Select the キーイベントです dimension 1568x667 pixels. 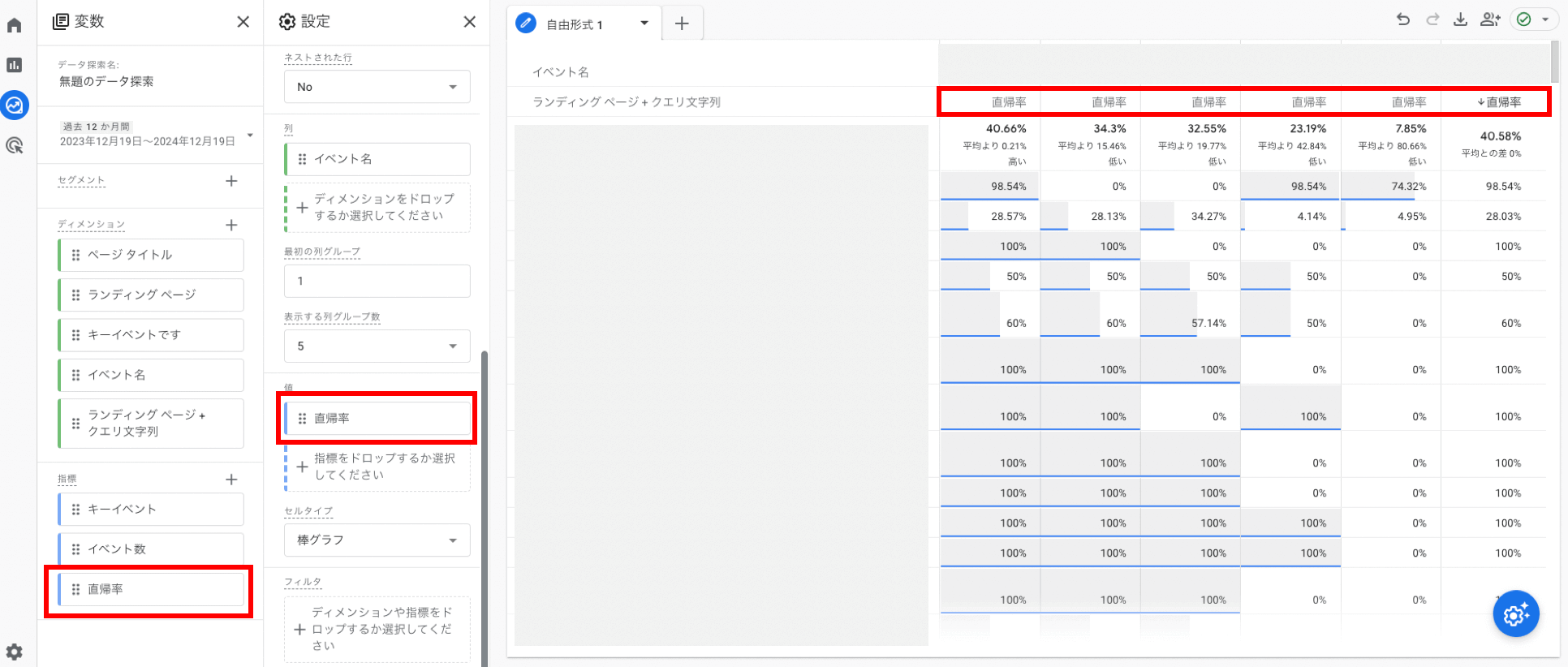[x=151, y=334]
